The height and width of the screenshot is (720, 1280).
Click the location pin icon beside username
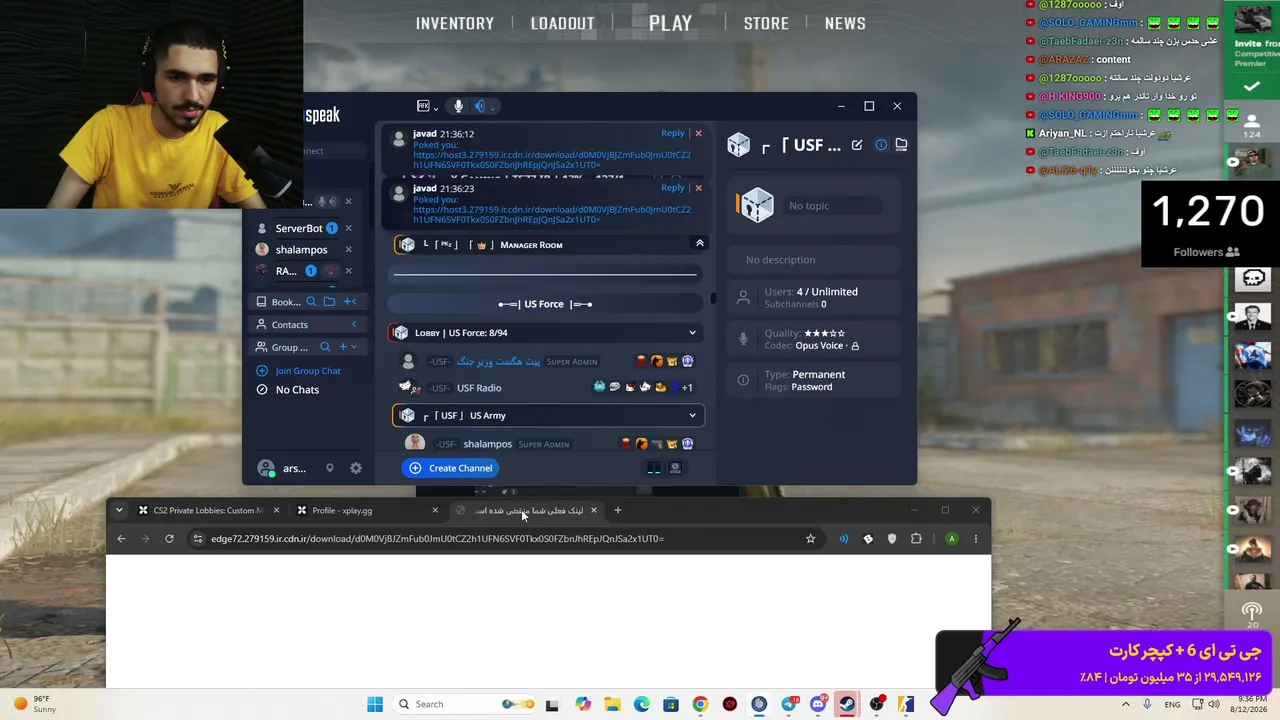[x=329, y=468]
